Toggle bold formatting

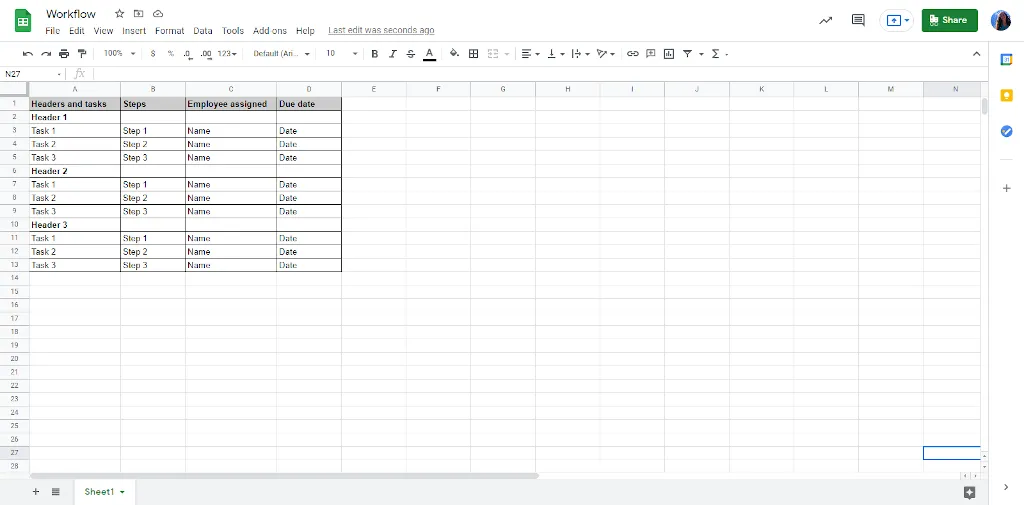(x=374, y=54)
